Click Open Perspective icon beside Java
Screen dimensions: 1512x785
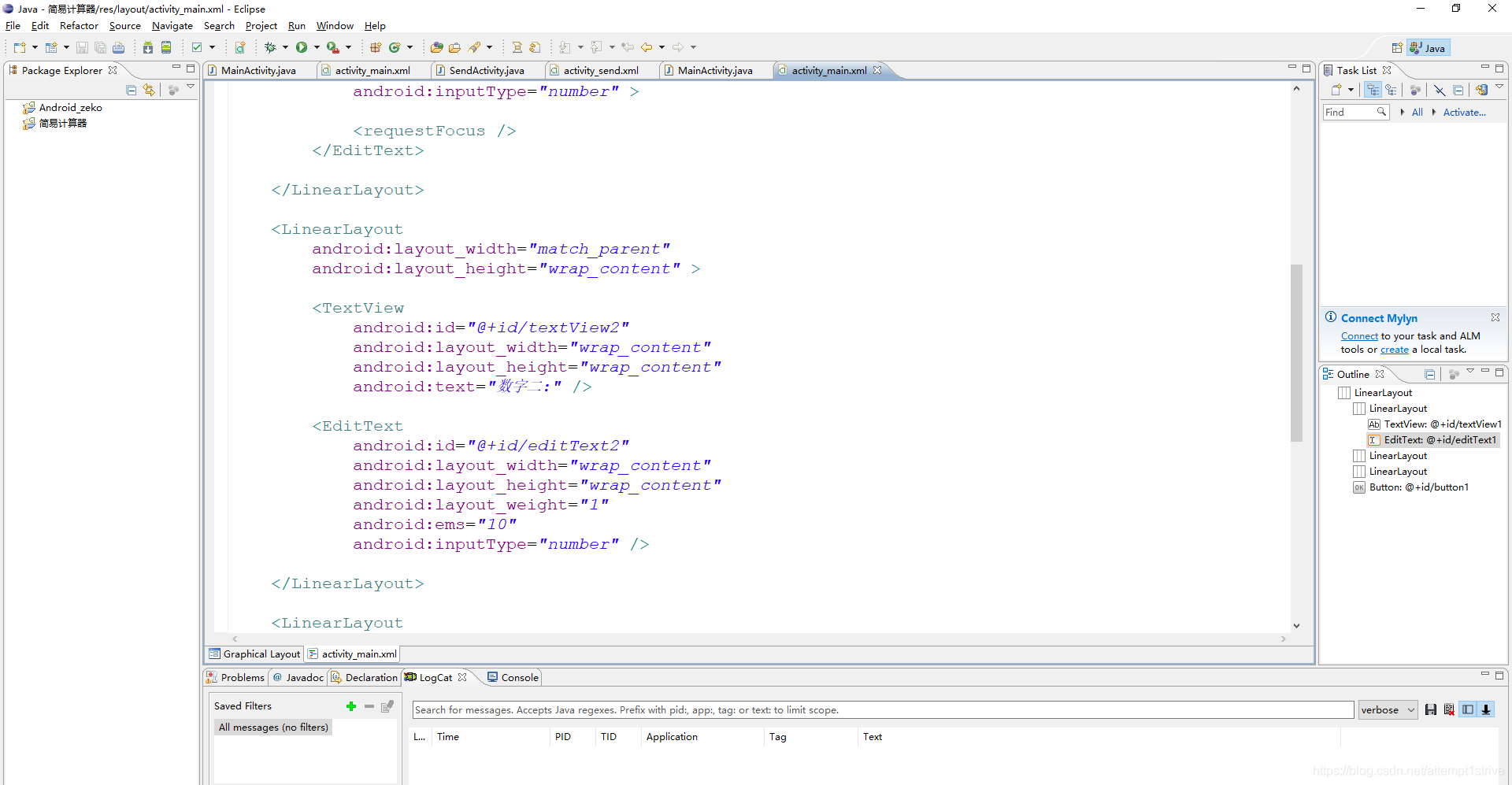click(x=1397, y=48)
